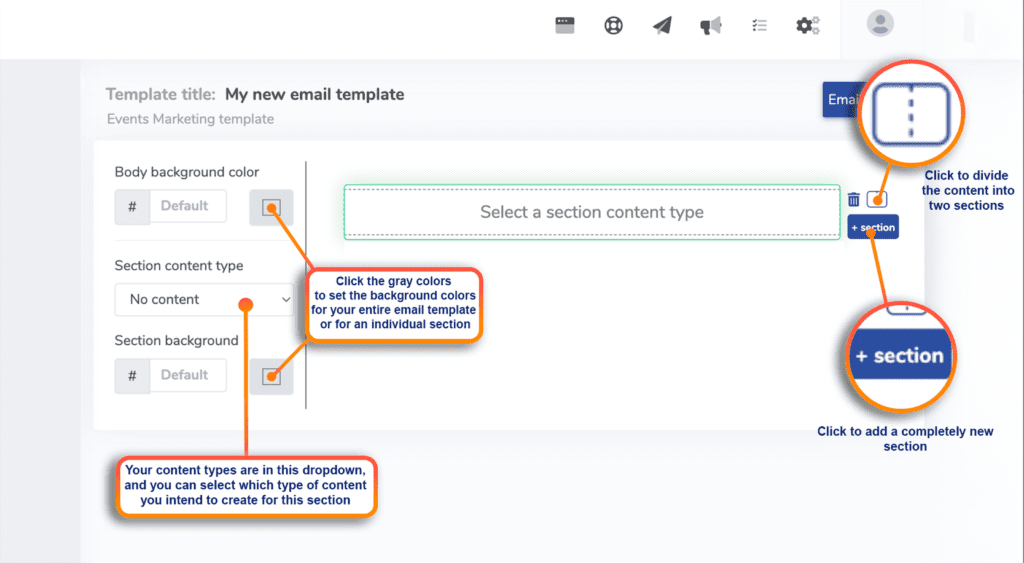Click the 'My new email template' title
Screen dimensions: 1024x563
tap(314, 95)
